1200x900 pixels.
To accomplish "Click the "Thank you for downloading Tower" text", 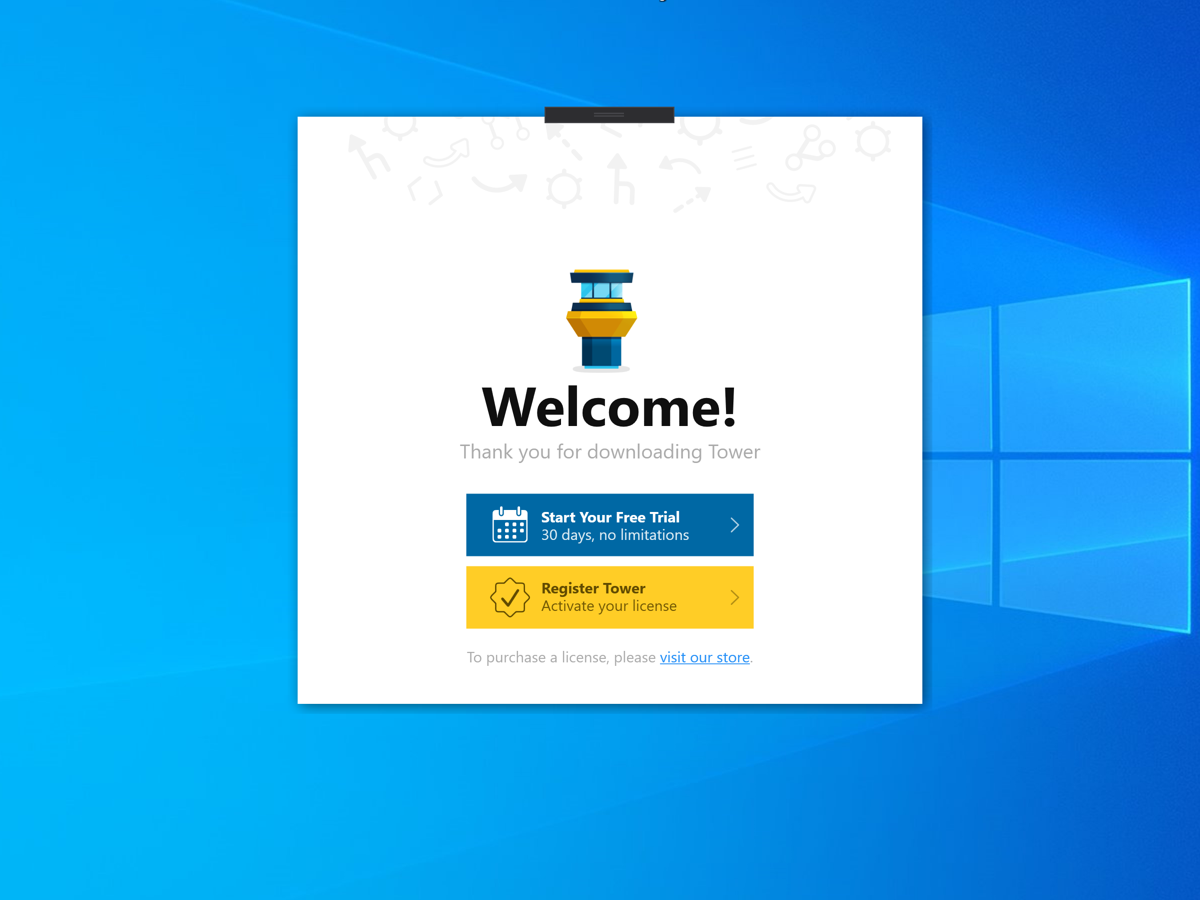I will 609,452.
